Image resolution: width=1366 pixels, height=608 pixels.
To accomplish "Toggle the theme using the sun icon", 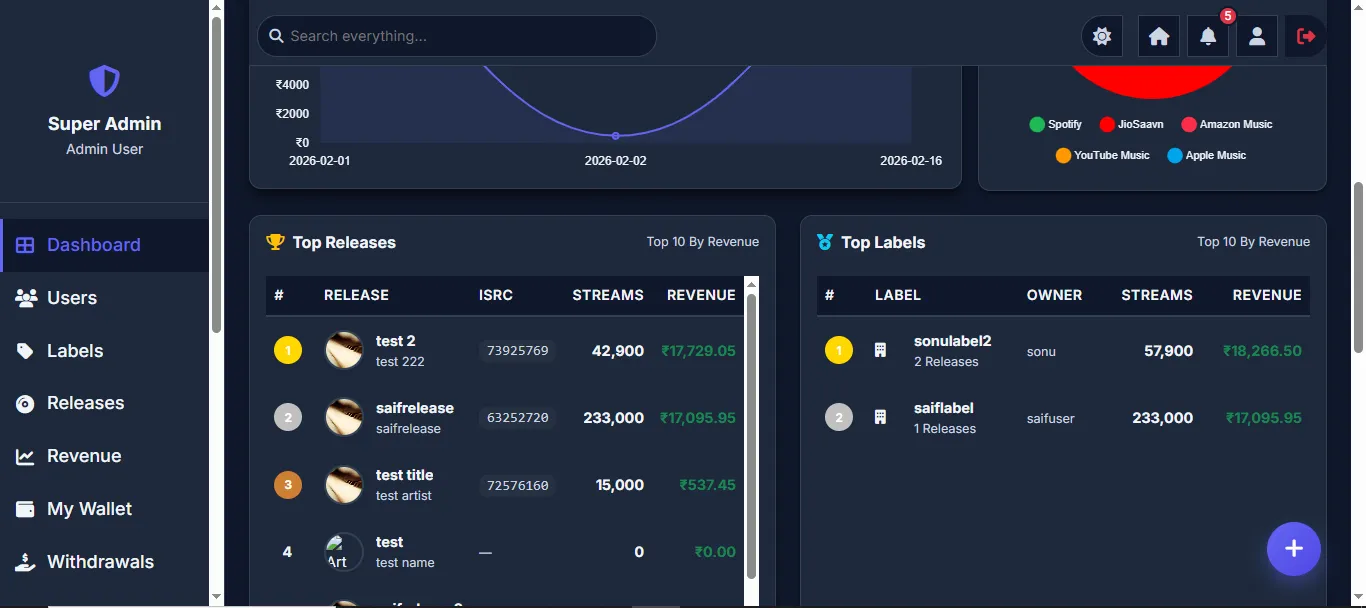I will coord(1102,37).
